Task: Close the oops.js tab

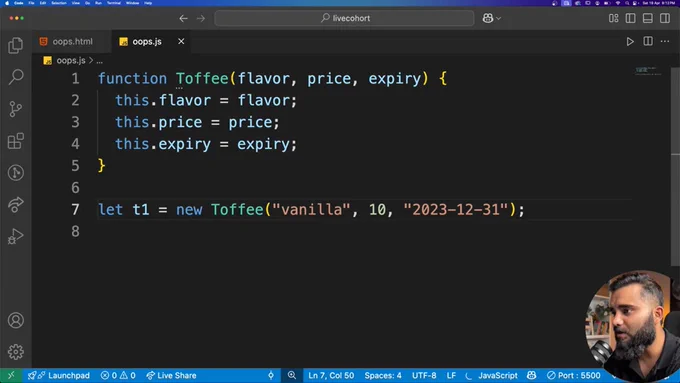Action: [181, 41]
